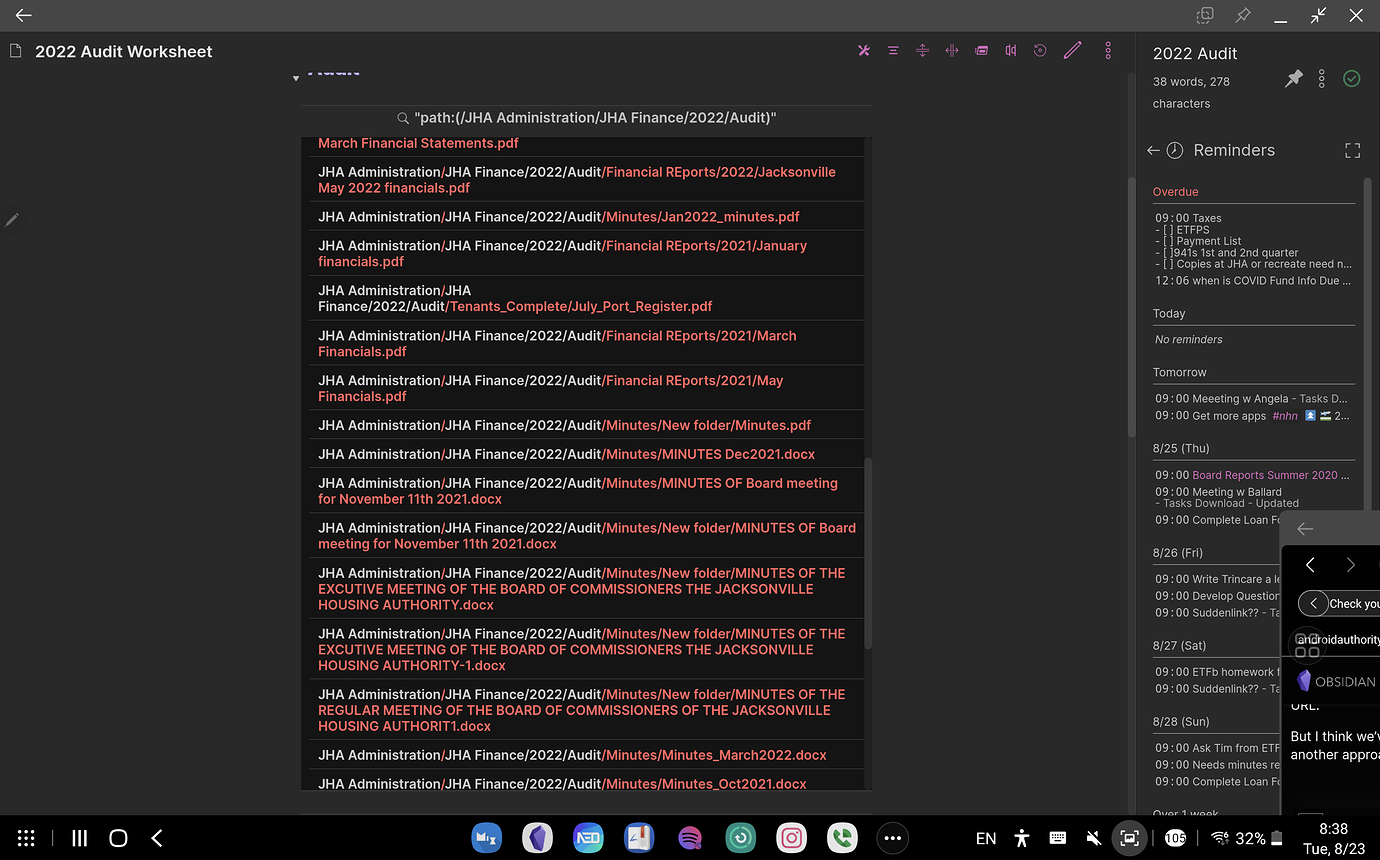Tick the 941s 1st and 2nd quarter checkbox
This screenshot has height=860, width=1380.
[1166, 253]
